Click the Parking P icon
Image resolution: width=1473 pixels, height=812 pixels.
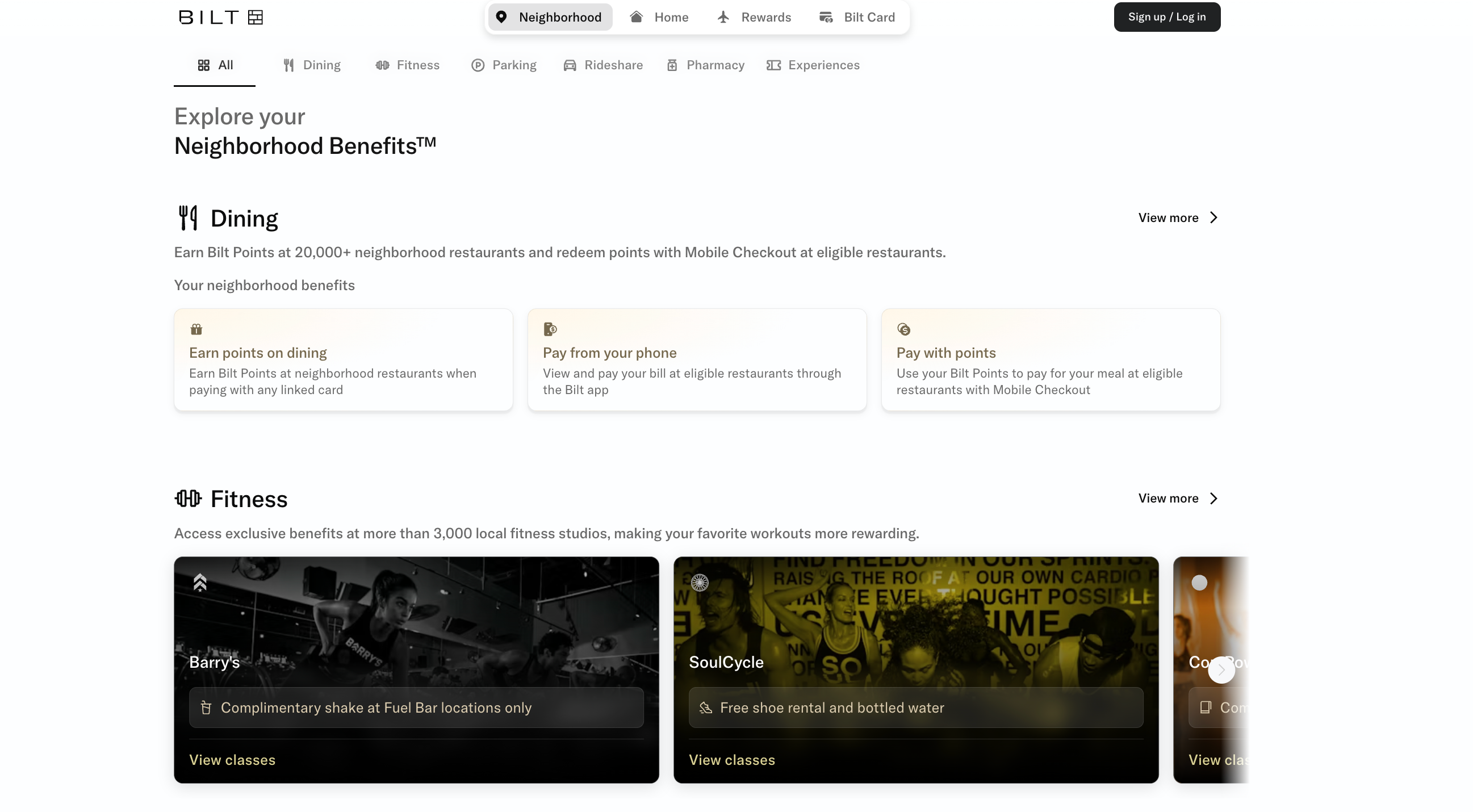478,65
